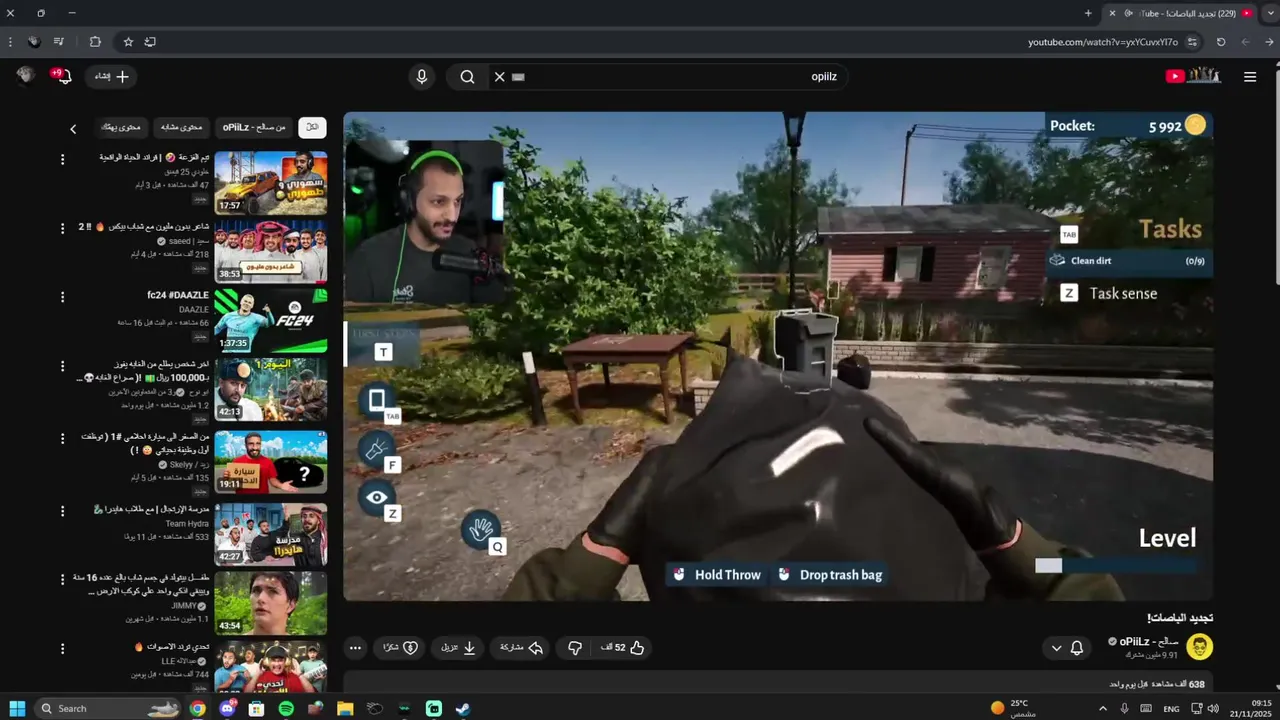Click the install/cast icon beside the star
Viewport: 1280px width, 720px height.
click(150, 42)
